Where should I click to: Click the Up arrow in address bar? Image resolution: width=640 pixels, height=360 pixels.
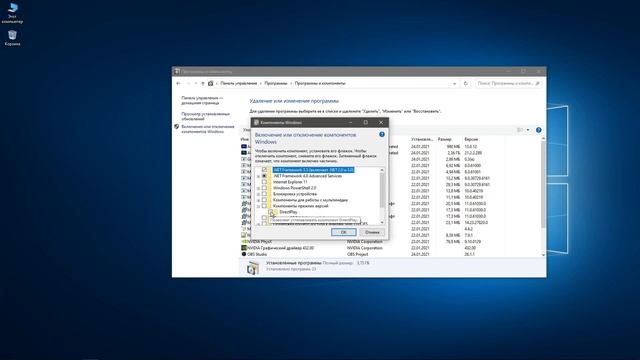202,83
